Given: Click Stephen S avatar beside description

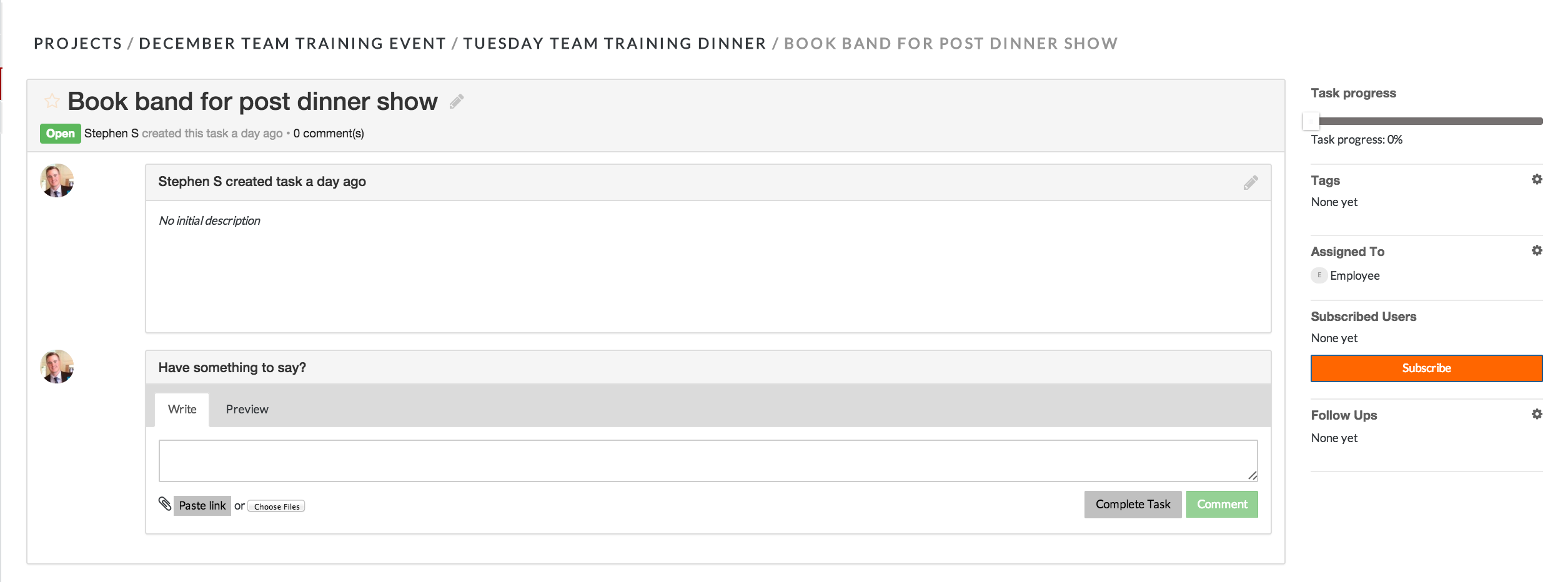Looking at the screenshot, I should pyautogui.click(x=57, y=180).
